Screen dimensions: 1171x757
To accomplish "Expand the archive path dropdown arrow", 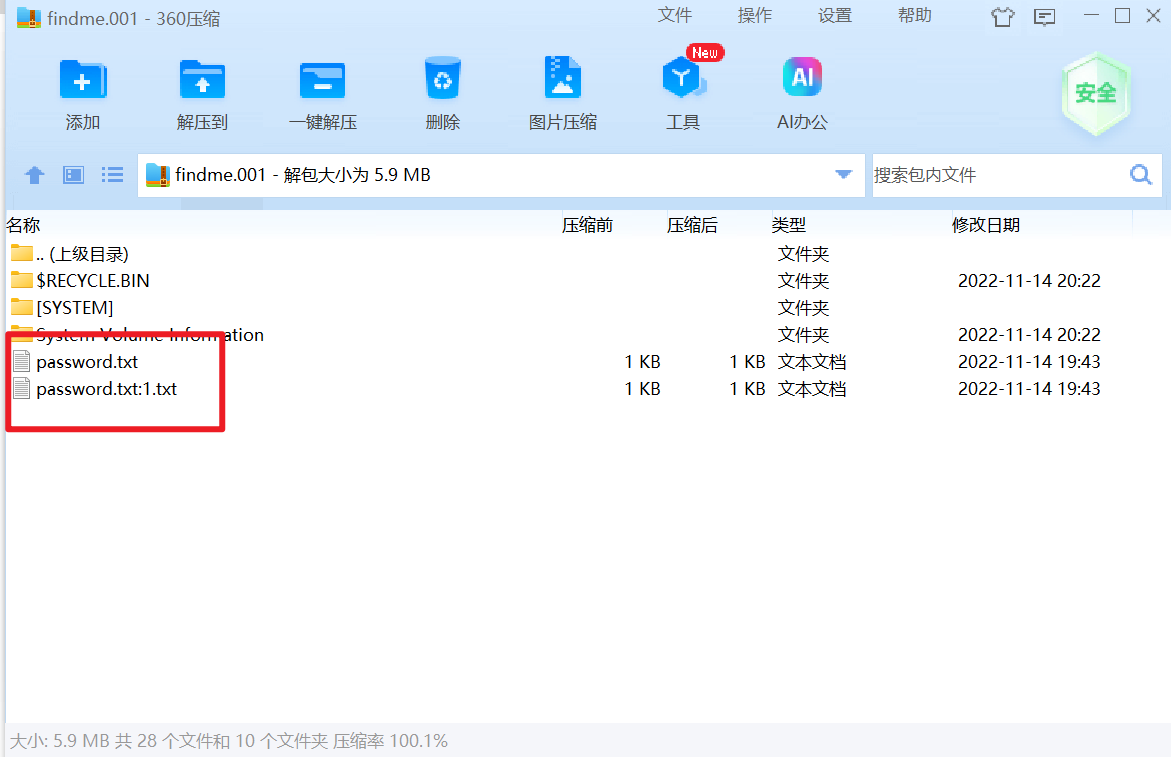I will coord(843,175).
